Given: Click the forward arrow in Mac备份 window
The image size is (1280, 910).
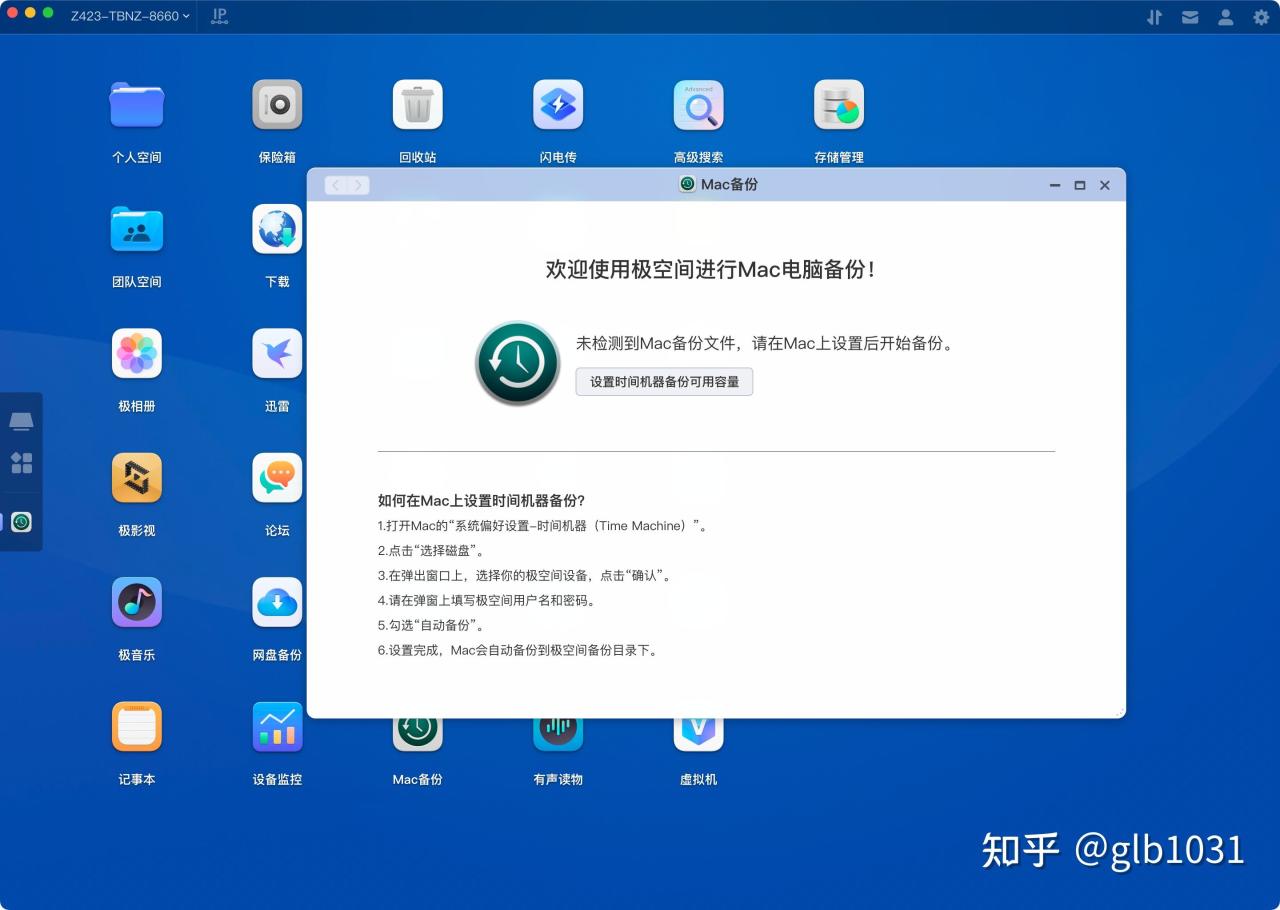Looking at the screenshot, I should 358,185.
